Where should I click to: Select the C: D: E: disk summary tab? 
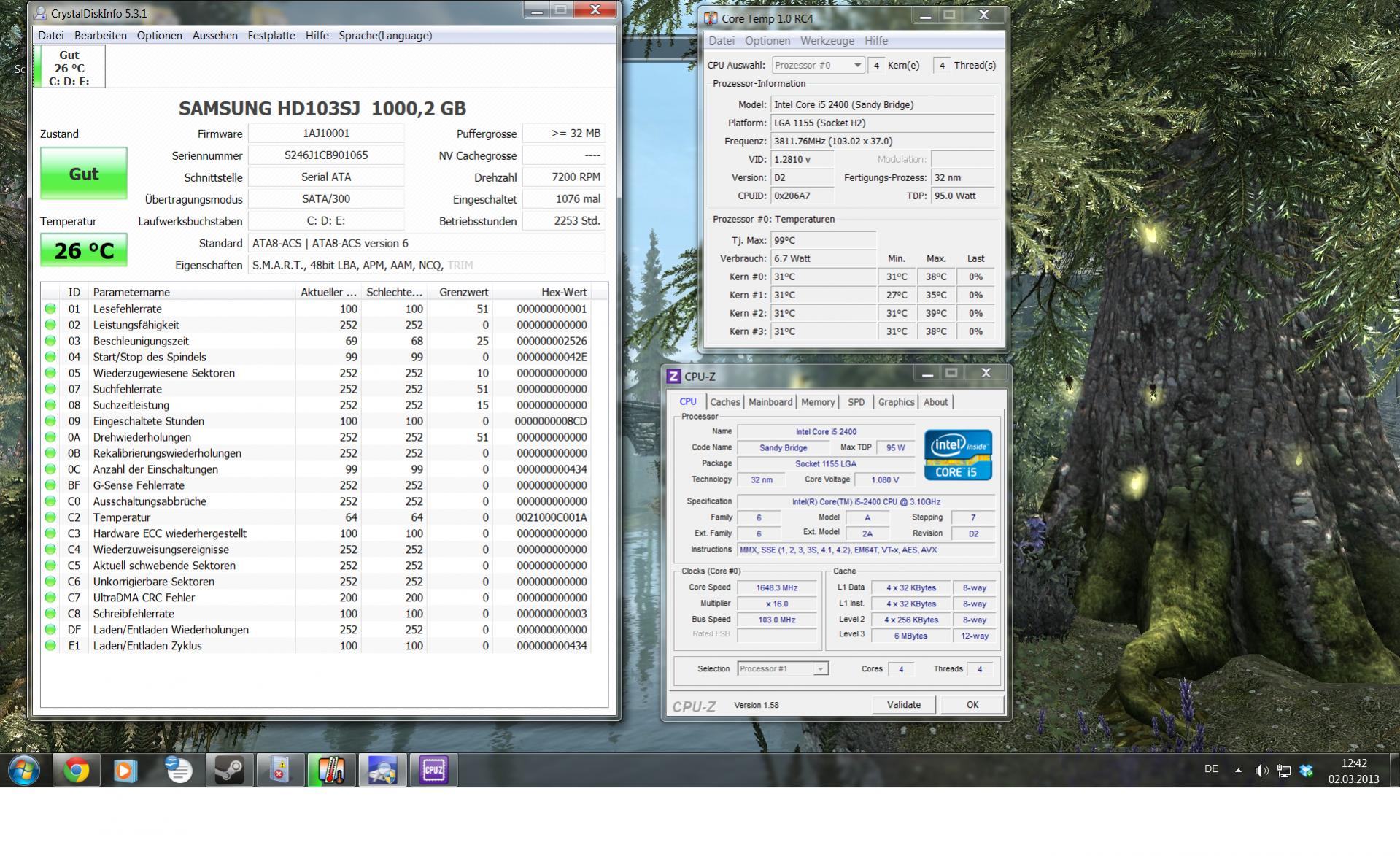click(x=69, y=67)
